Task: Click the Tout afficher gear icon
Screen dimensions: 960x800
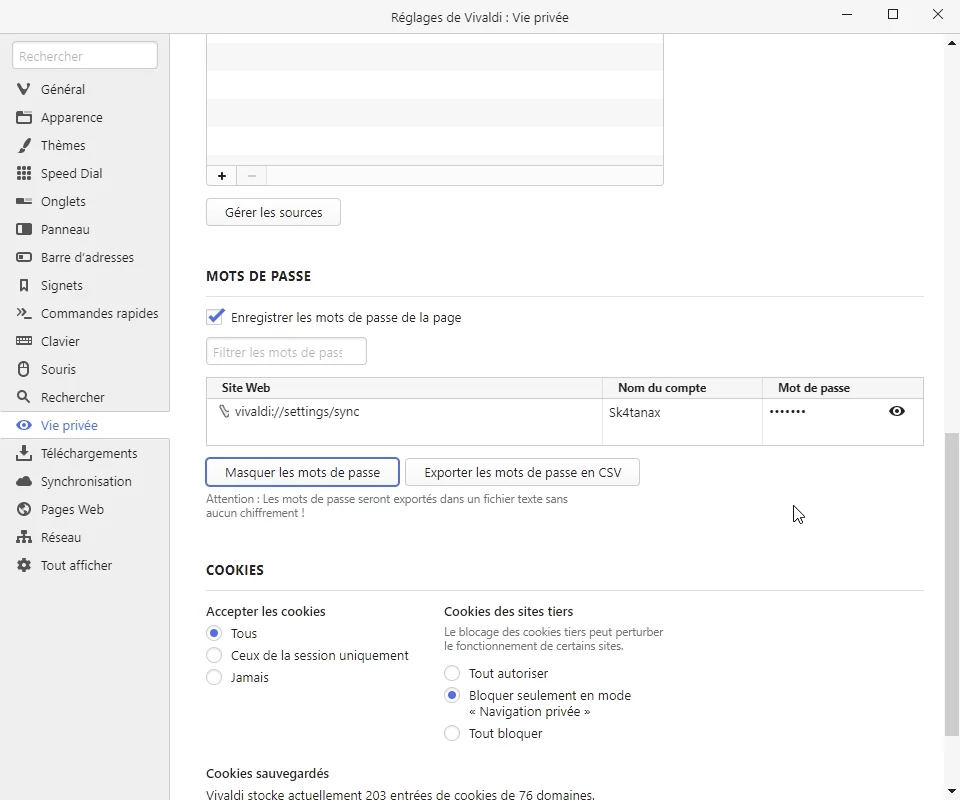Action: [x=24, y=565]
